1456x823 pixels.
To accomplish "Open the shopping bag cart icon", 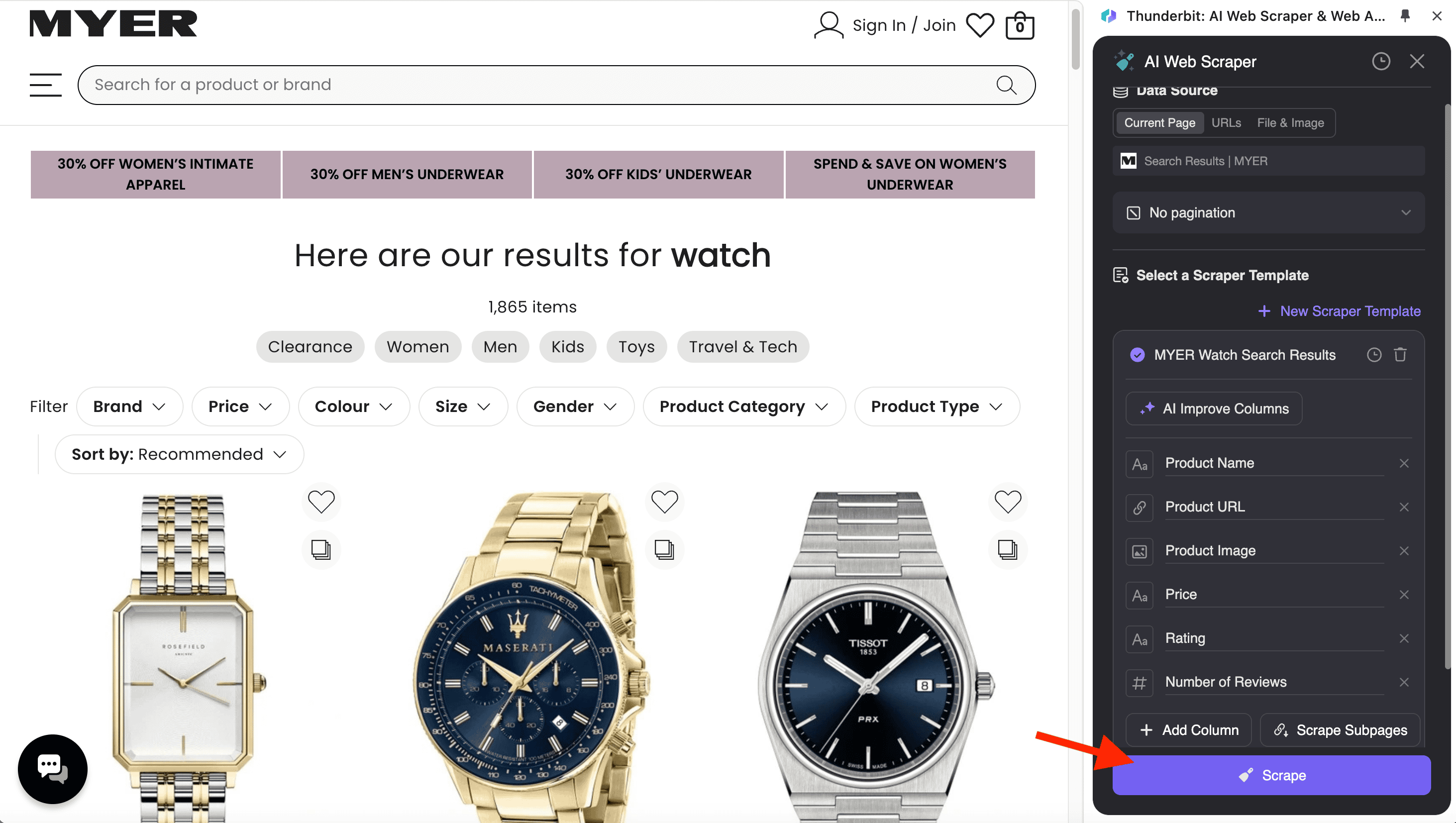I will pos(1020,25).
